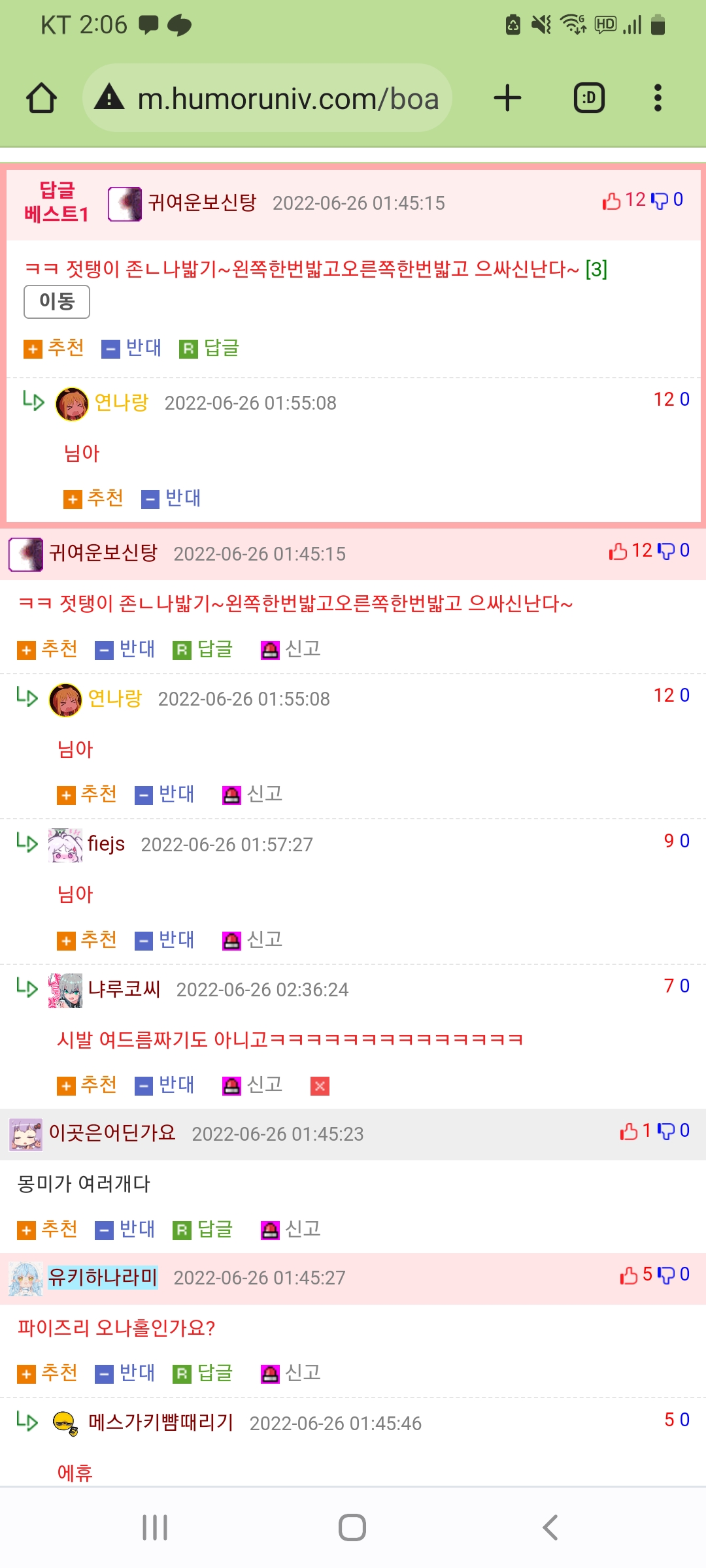Viewport: 706px width, 1568px height.
Task: Report fiejs comment with 신고
Action: (x=252, y=940)
